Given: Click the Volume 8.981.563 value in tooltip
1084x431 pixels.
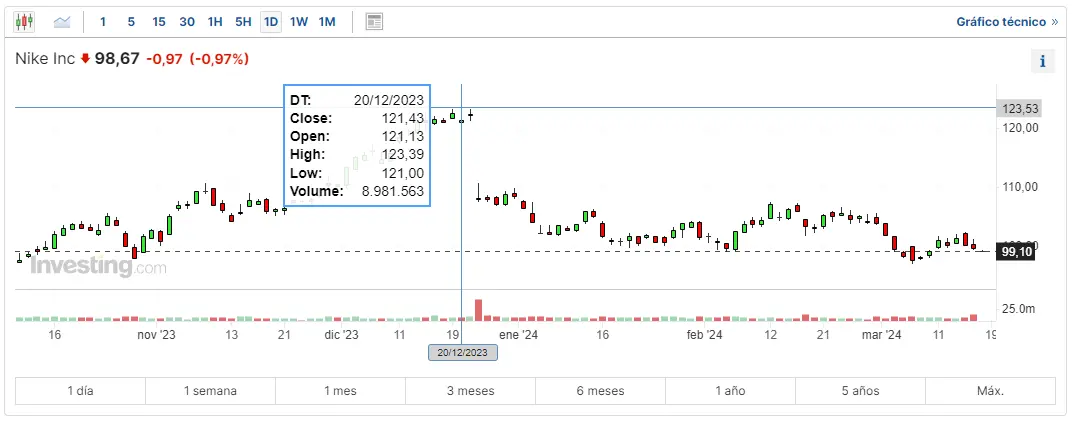Looking at the screenshot, I should click(393, 192).
